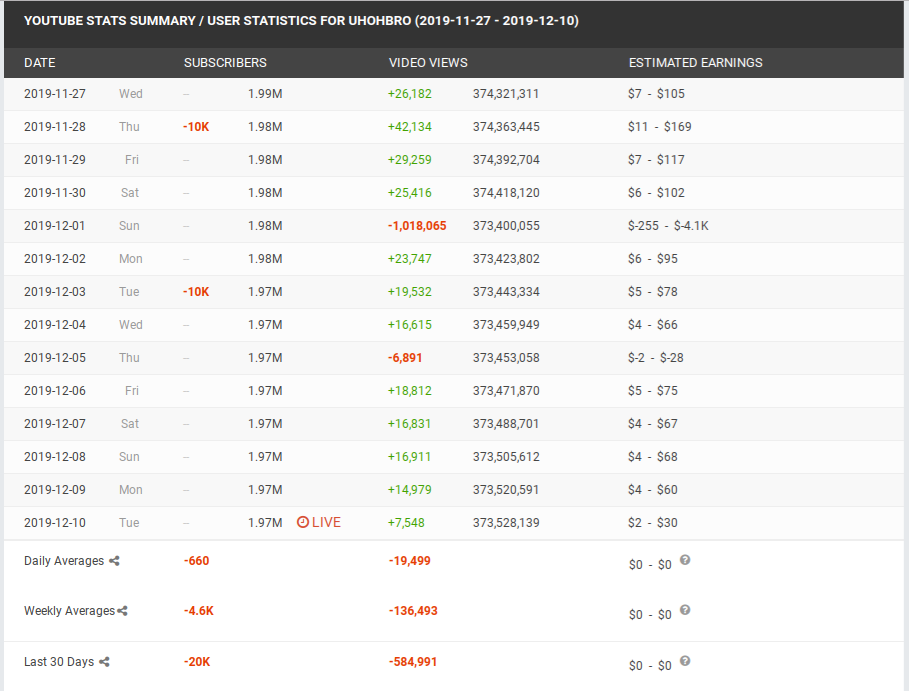This screenshot has width=909, height=691.
Task: Click the -136,493 weekly views average
Action: coord(413,611)
